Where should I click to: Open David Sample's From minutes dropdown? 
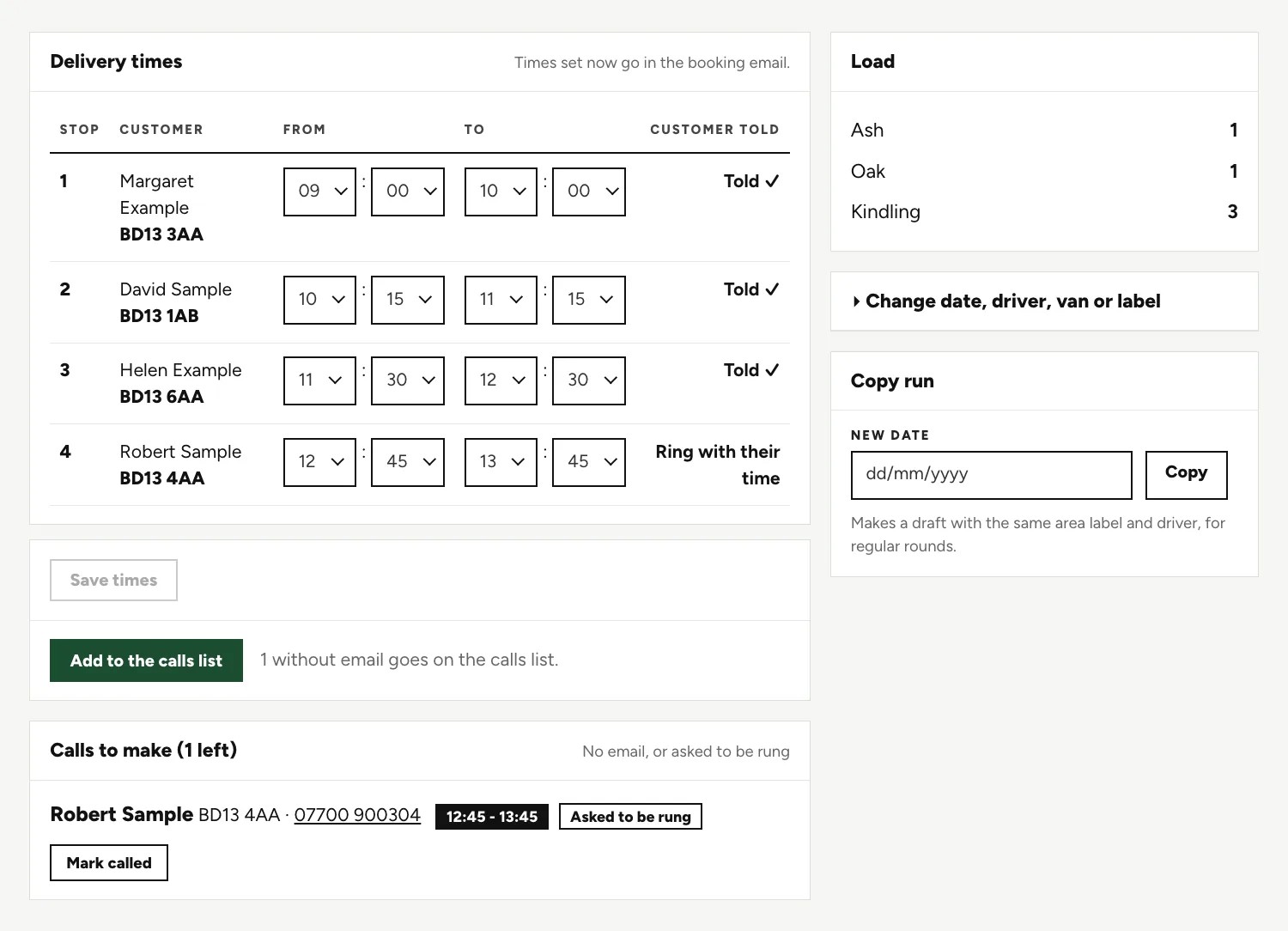(x=408, y=300)
